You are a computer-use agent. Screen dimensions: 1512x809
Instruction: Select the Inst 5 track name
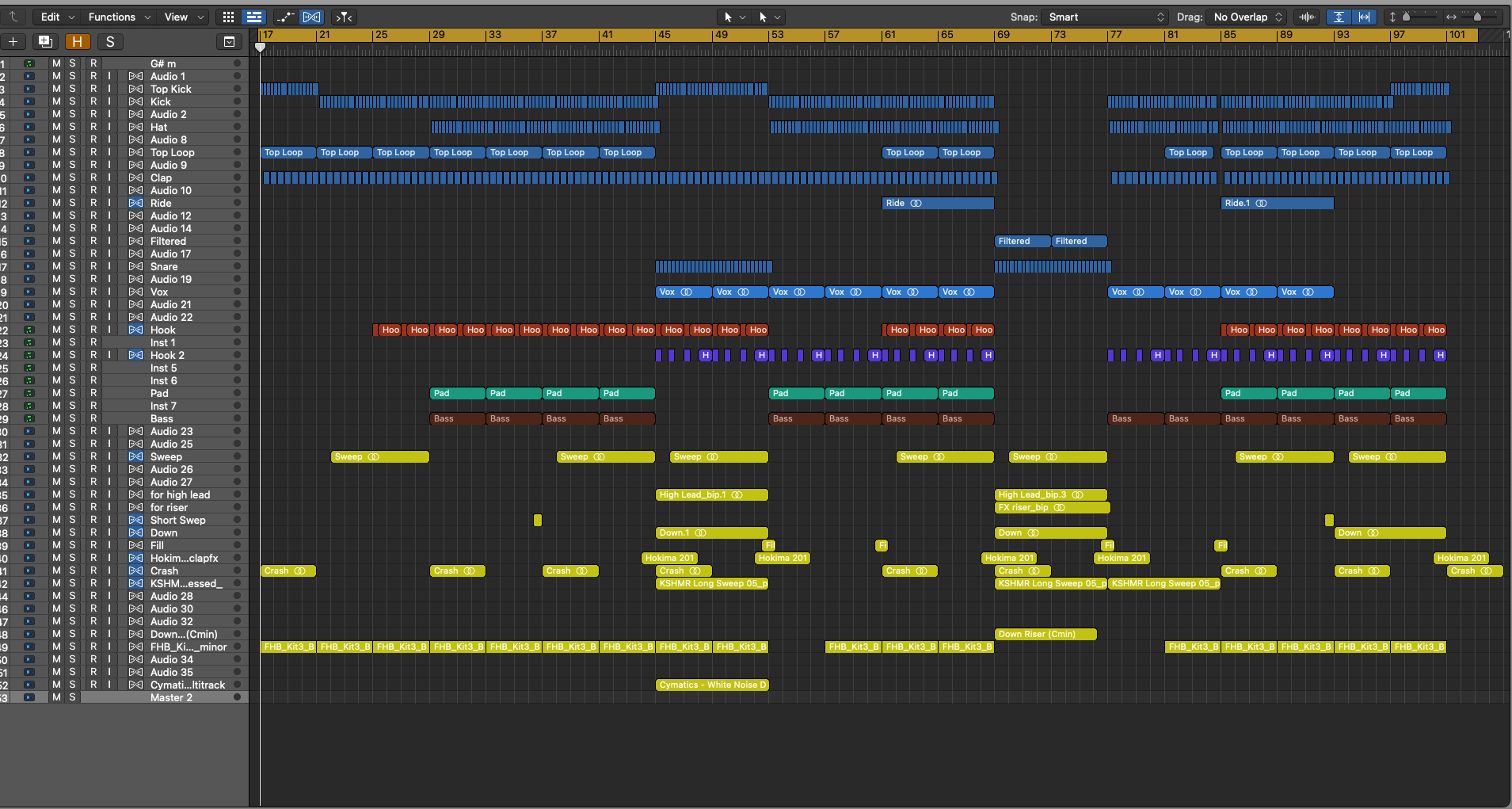click(x=163, y=368)
